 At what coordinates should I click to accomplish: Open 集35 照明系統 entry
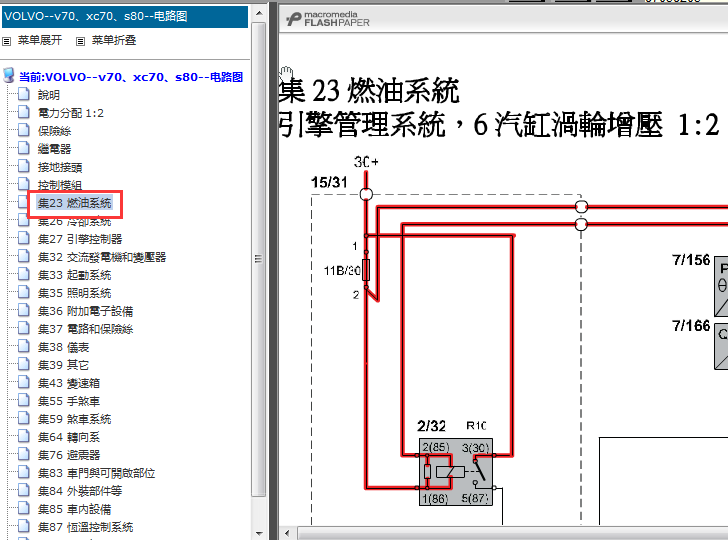74,293
